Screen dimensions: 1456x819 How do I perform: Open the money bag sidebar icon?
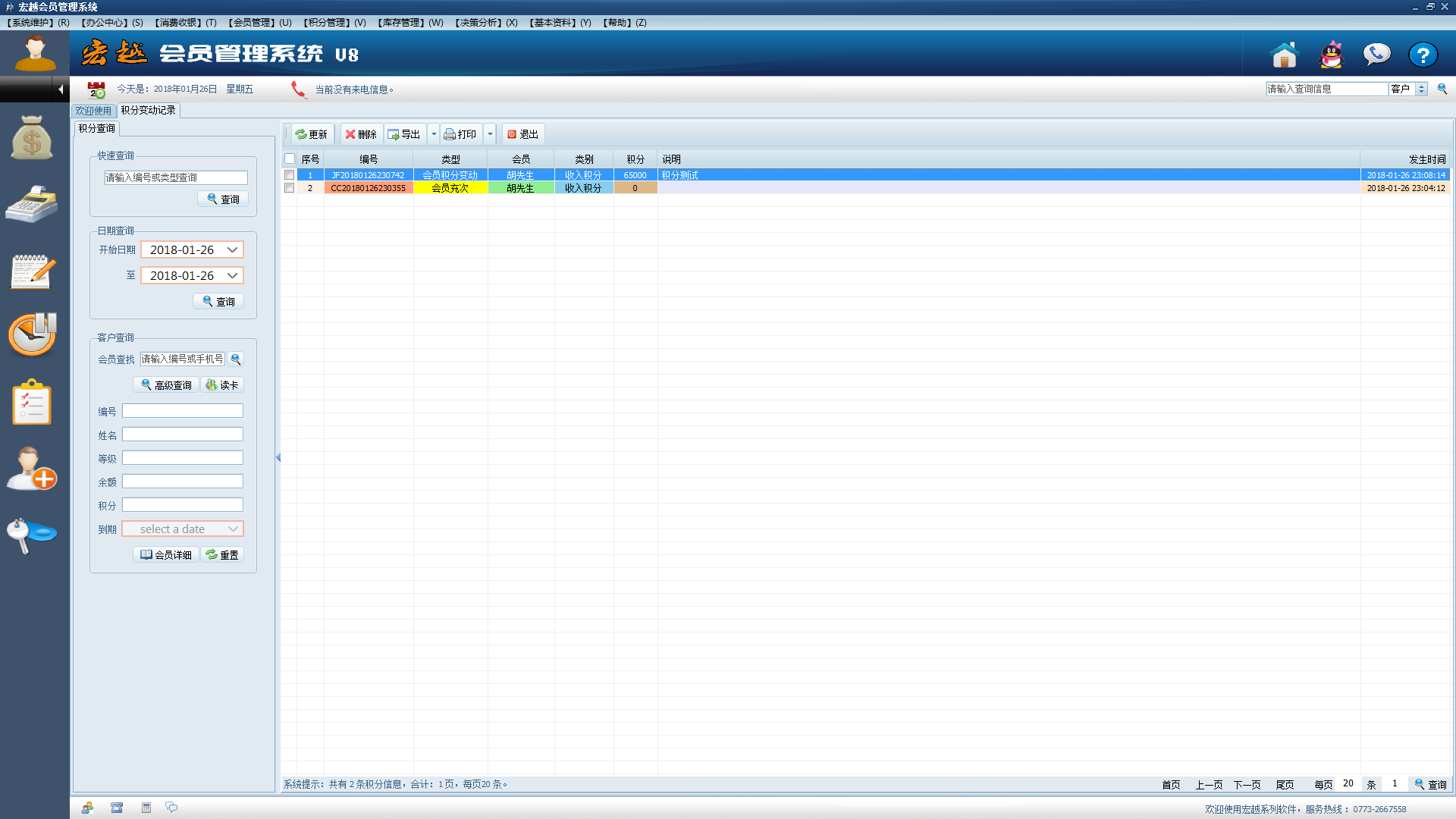(32, 138)
